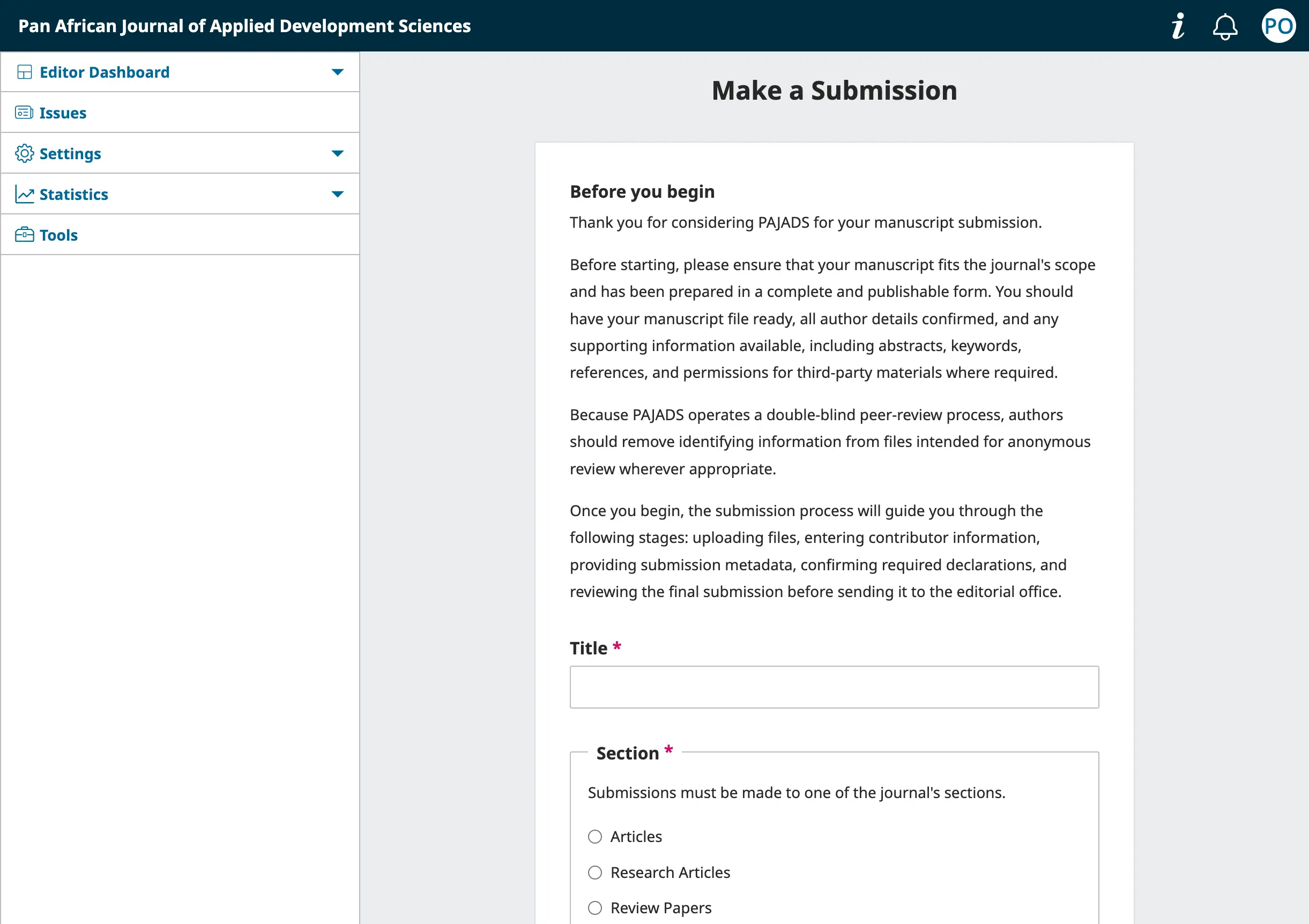Click the journal name in the header

tap(244, 26)
